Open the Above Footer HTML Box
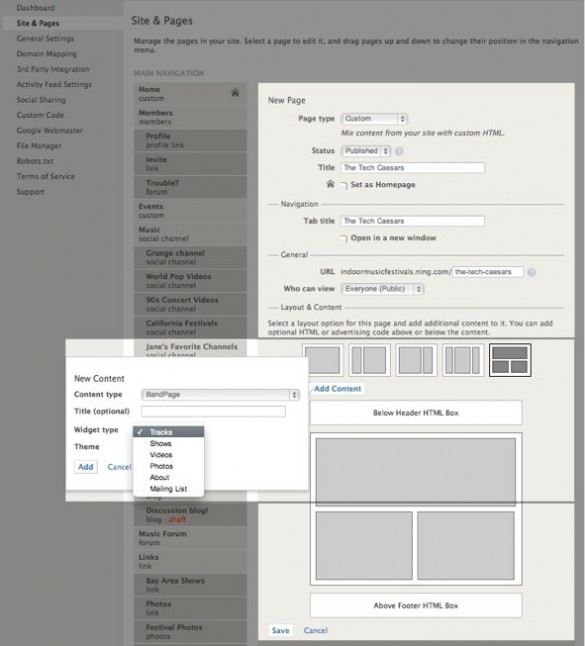The width and height of the screenshot is (585, 646). (x=416, y=606)
